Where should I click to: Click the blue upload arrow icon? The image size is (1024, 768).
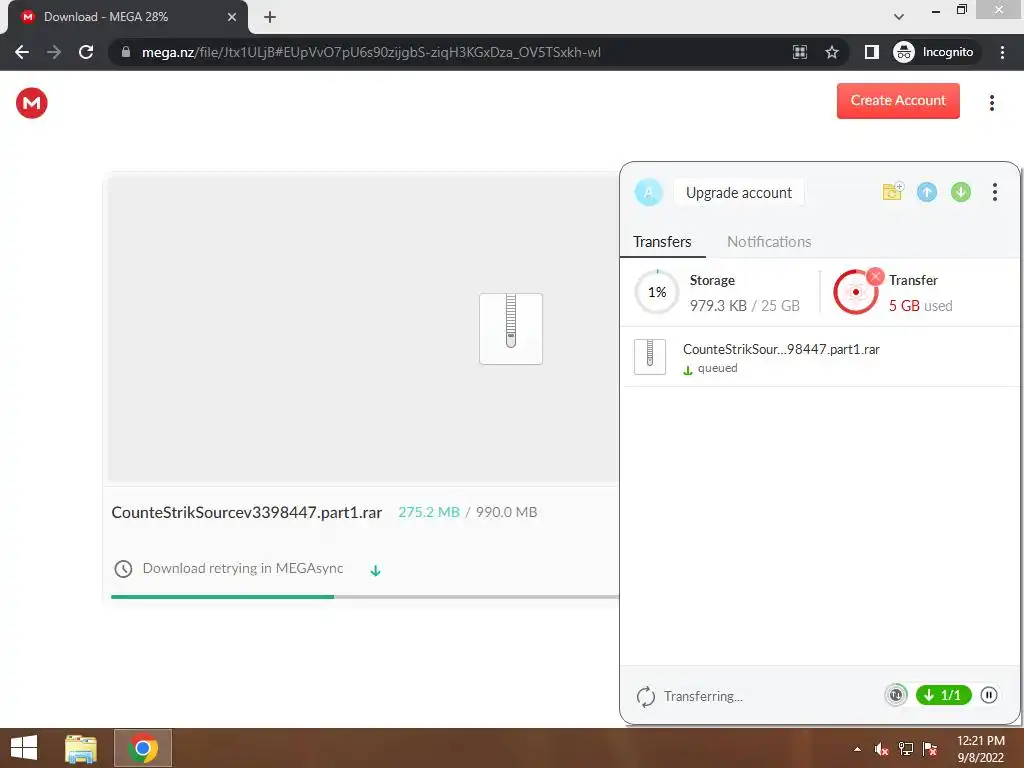pyautogui.click(x=927, y=192)
